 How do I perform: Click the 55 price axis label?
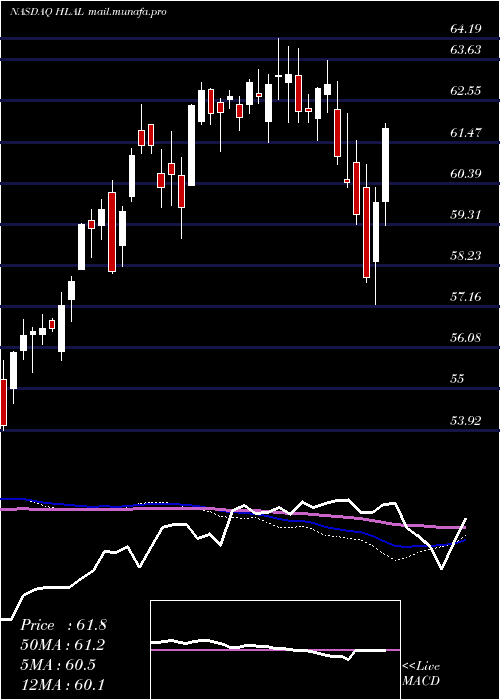pyautogui.click(x=458, y=379)
